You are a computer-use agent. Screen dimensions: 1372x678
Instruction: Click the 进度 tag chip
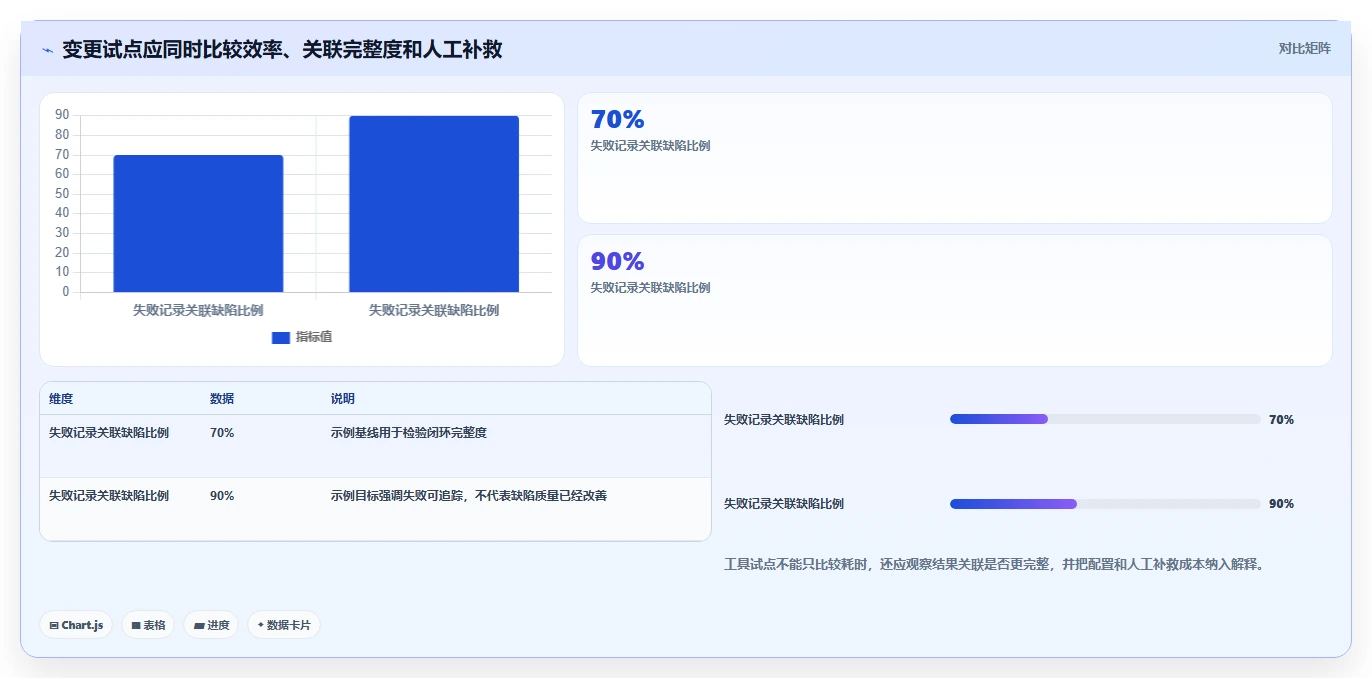(x=211, y=625)
